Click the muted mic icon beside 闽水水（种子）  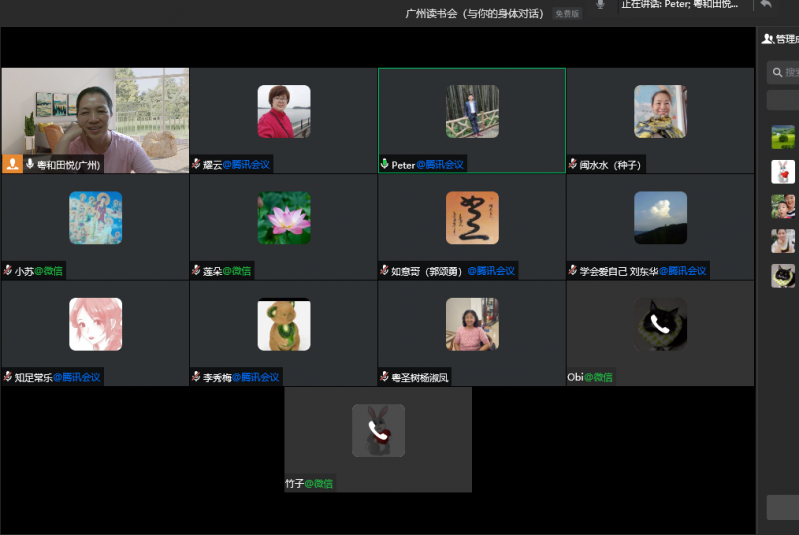point(572,164)
